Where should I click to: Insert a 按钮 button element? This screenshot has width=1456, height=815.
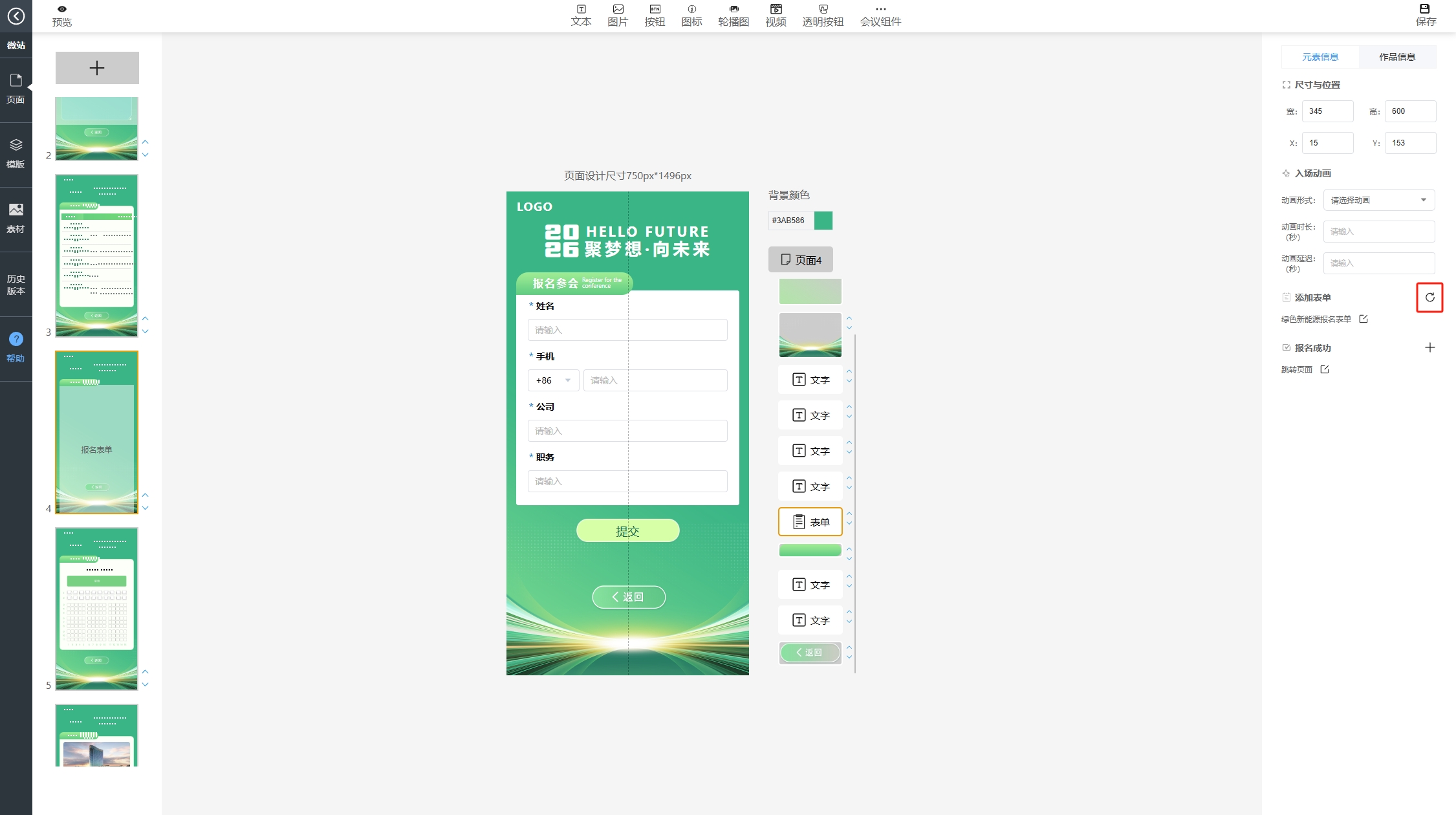[x=655, y=16]
